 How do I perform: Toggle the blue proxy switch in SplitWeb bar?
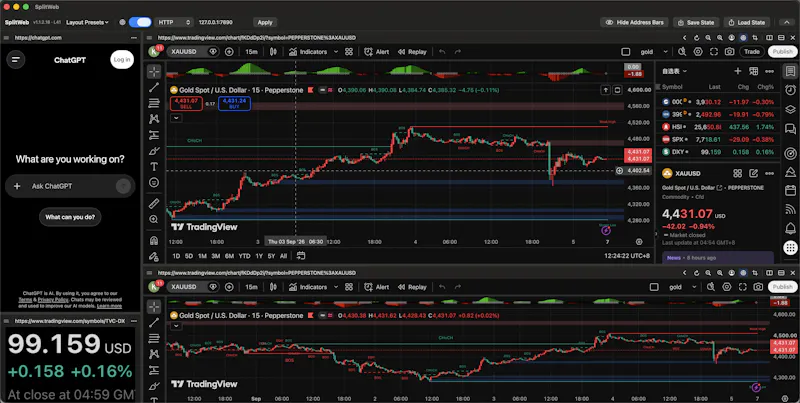[140, 22]
